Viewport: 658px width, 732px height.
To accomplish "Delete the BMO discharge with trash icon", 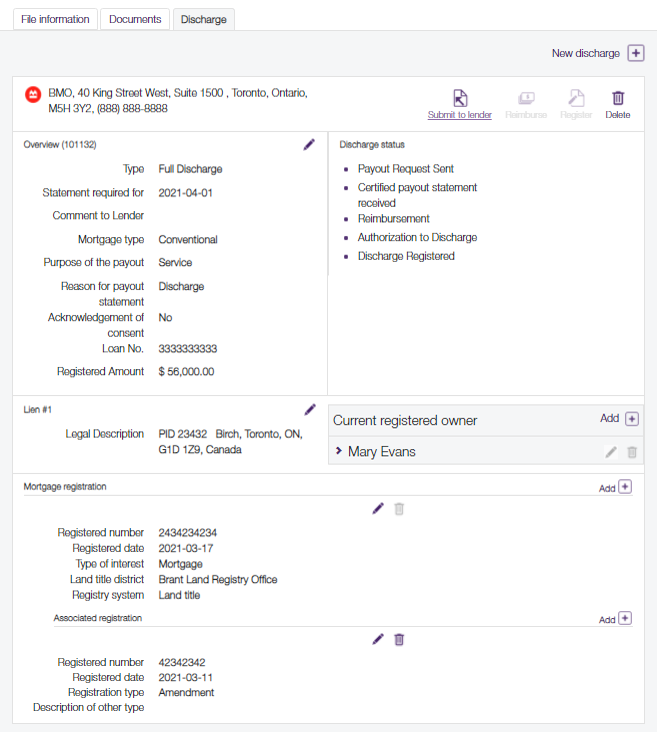I will point(618,98).
